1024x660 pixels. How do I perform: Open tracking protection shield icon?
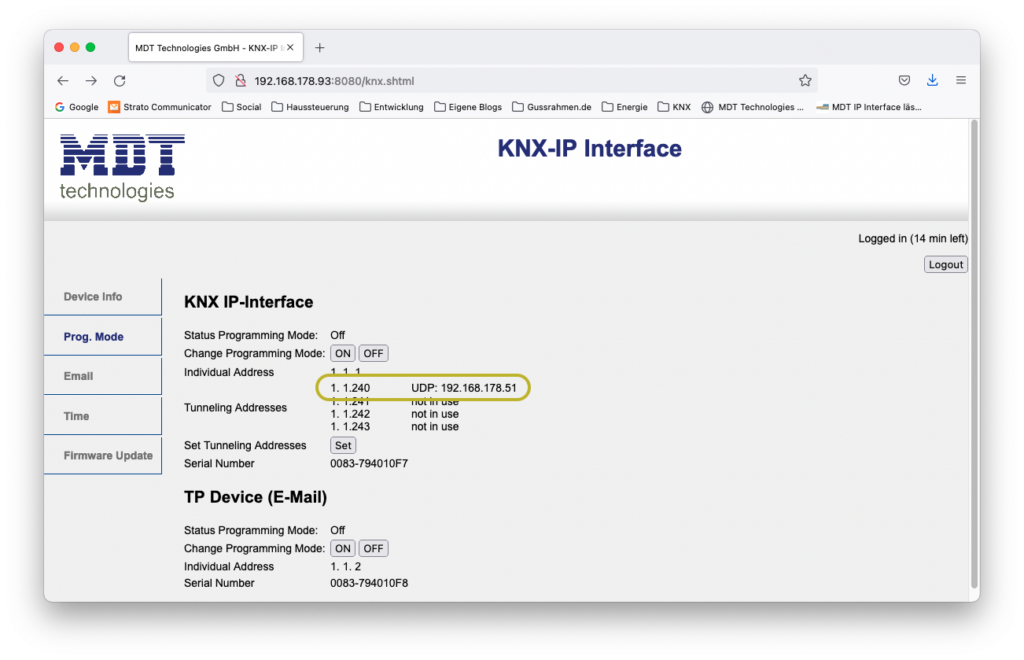tap(219, 81)
